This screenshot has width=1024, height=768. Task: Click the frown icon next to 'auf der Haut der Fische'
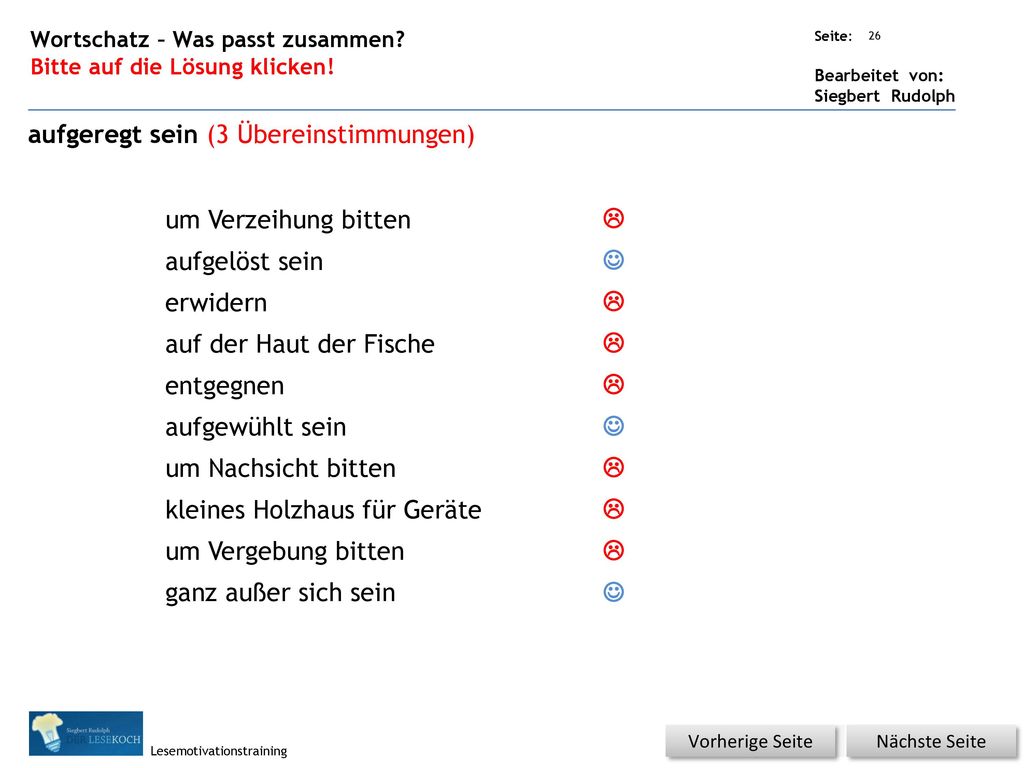click(x=613, y=342)
